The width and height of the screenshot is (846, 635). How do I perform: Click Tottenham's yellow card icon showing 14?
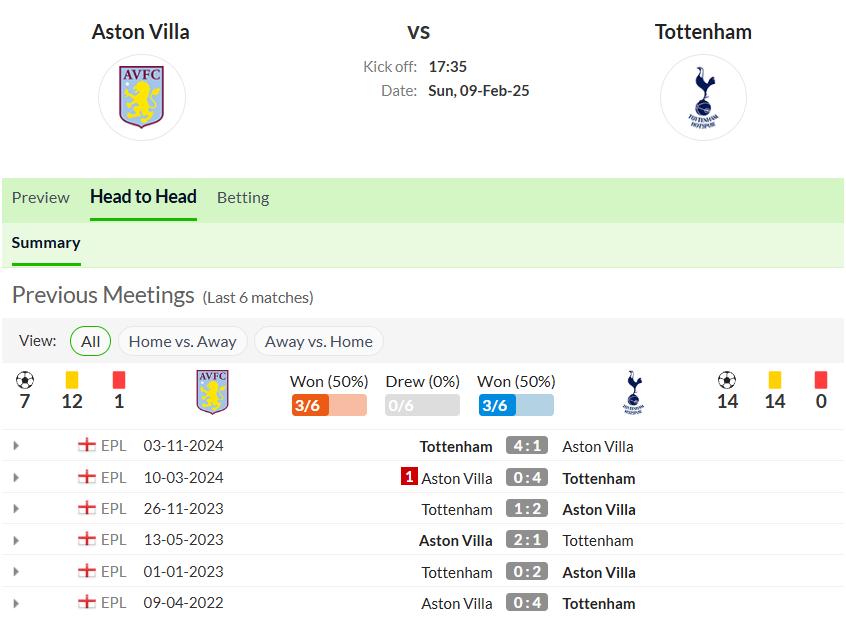point(775,380)
